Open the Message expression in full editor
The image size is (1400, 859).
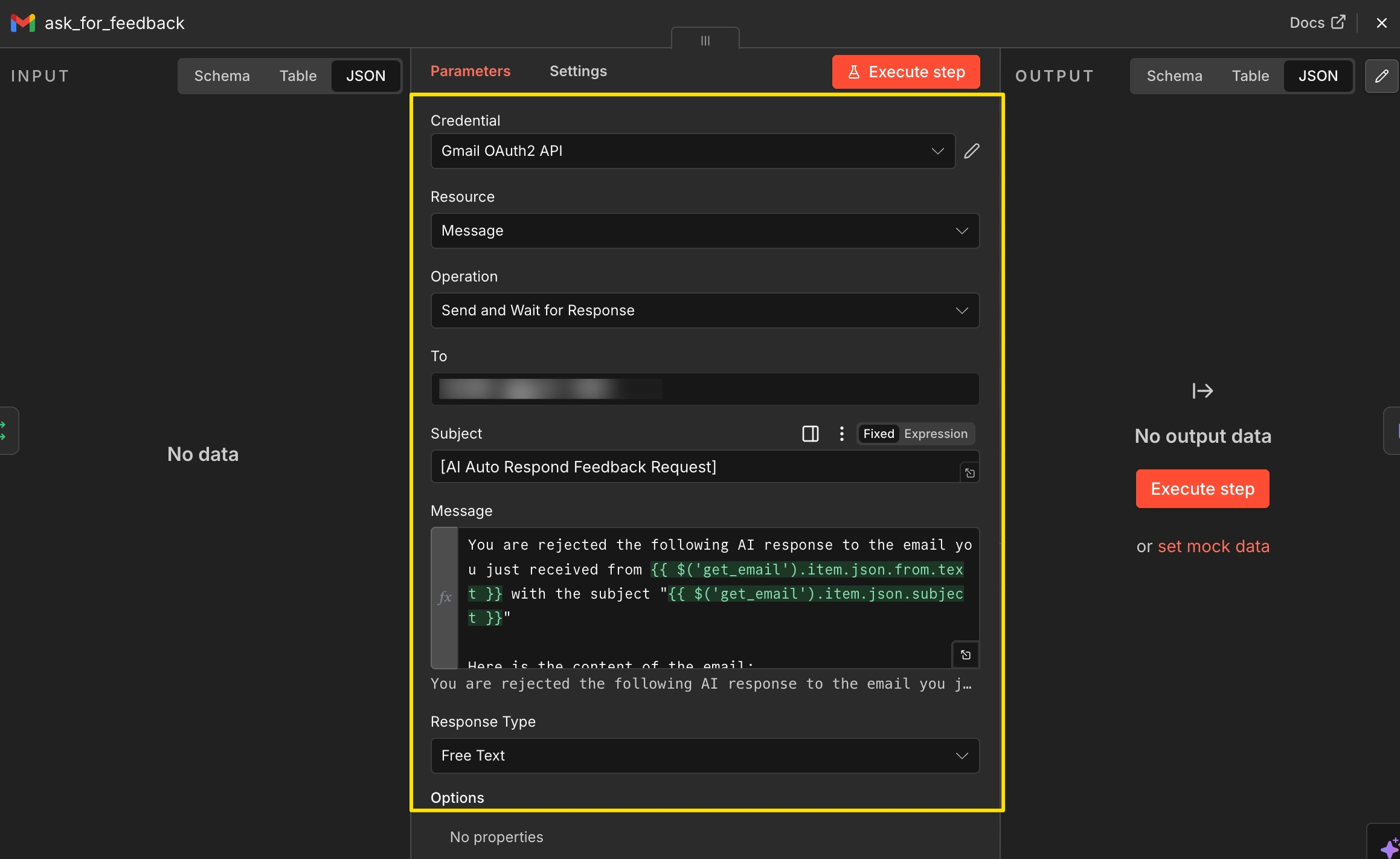coord(965,655)
